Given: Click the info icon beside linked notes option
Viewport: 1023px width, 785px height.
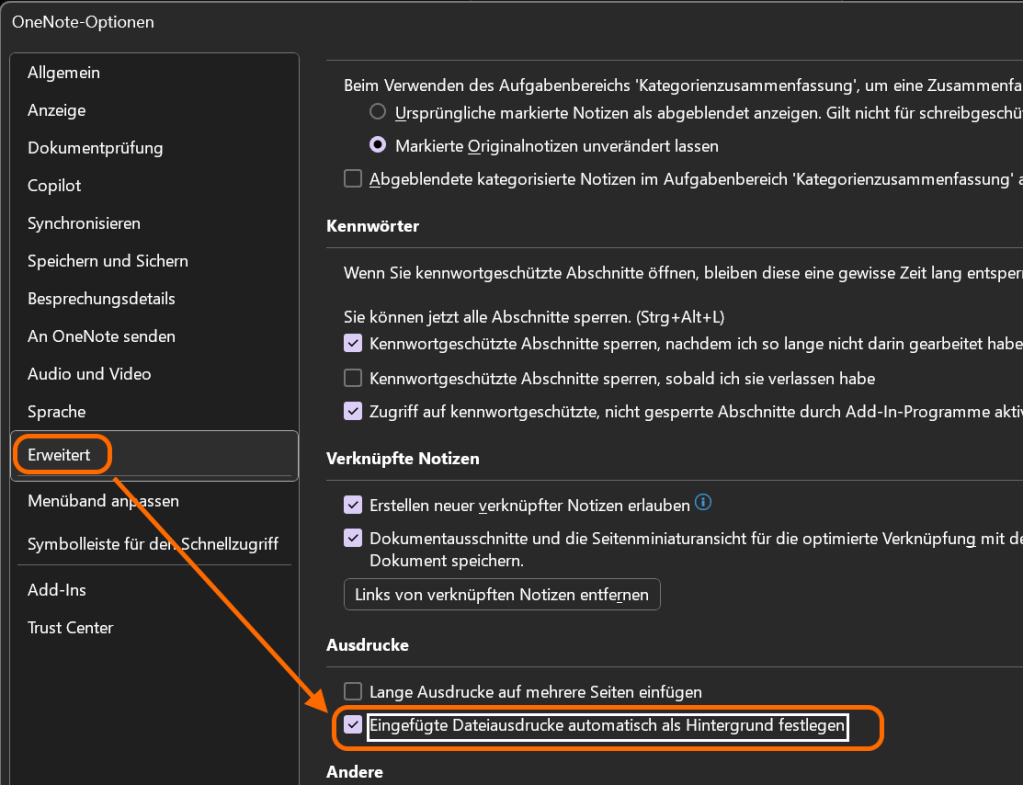Looking at the screenshot, I should click(703, 502).
